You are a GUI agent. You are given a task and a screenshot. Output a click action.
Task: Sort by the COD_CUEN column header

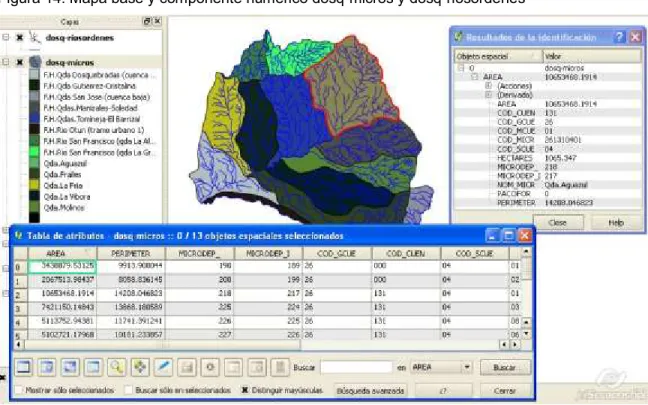(x=406, y=253)
